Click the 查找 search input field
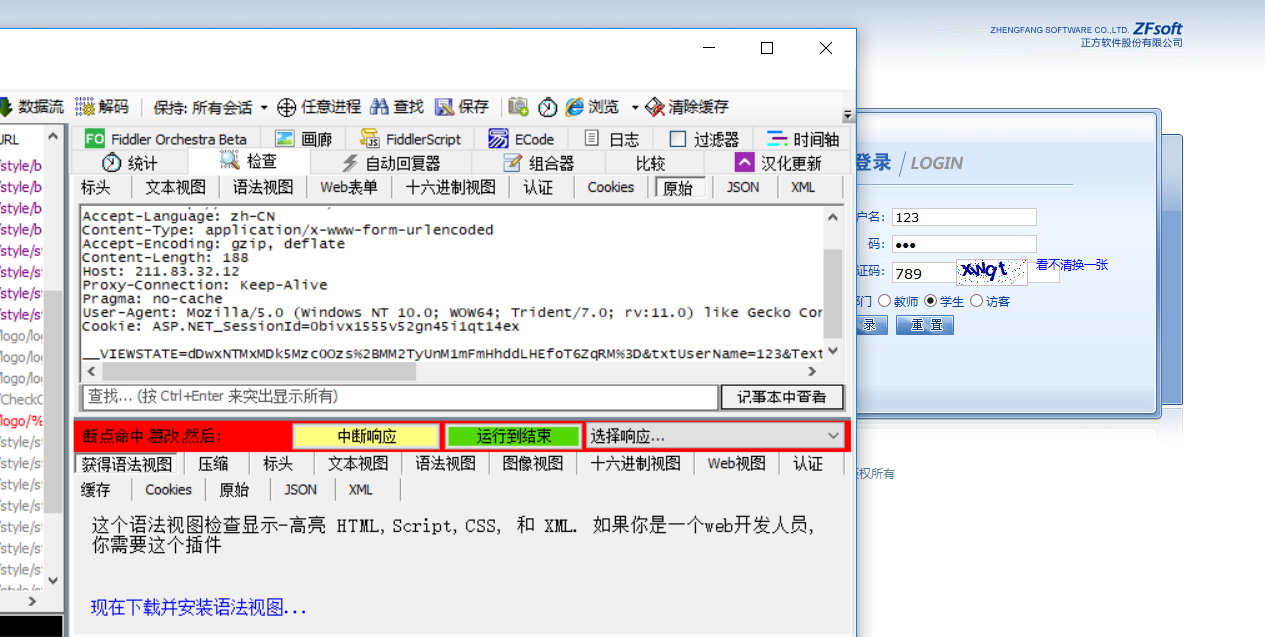1265x637 pixels. 400,397
